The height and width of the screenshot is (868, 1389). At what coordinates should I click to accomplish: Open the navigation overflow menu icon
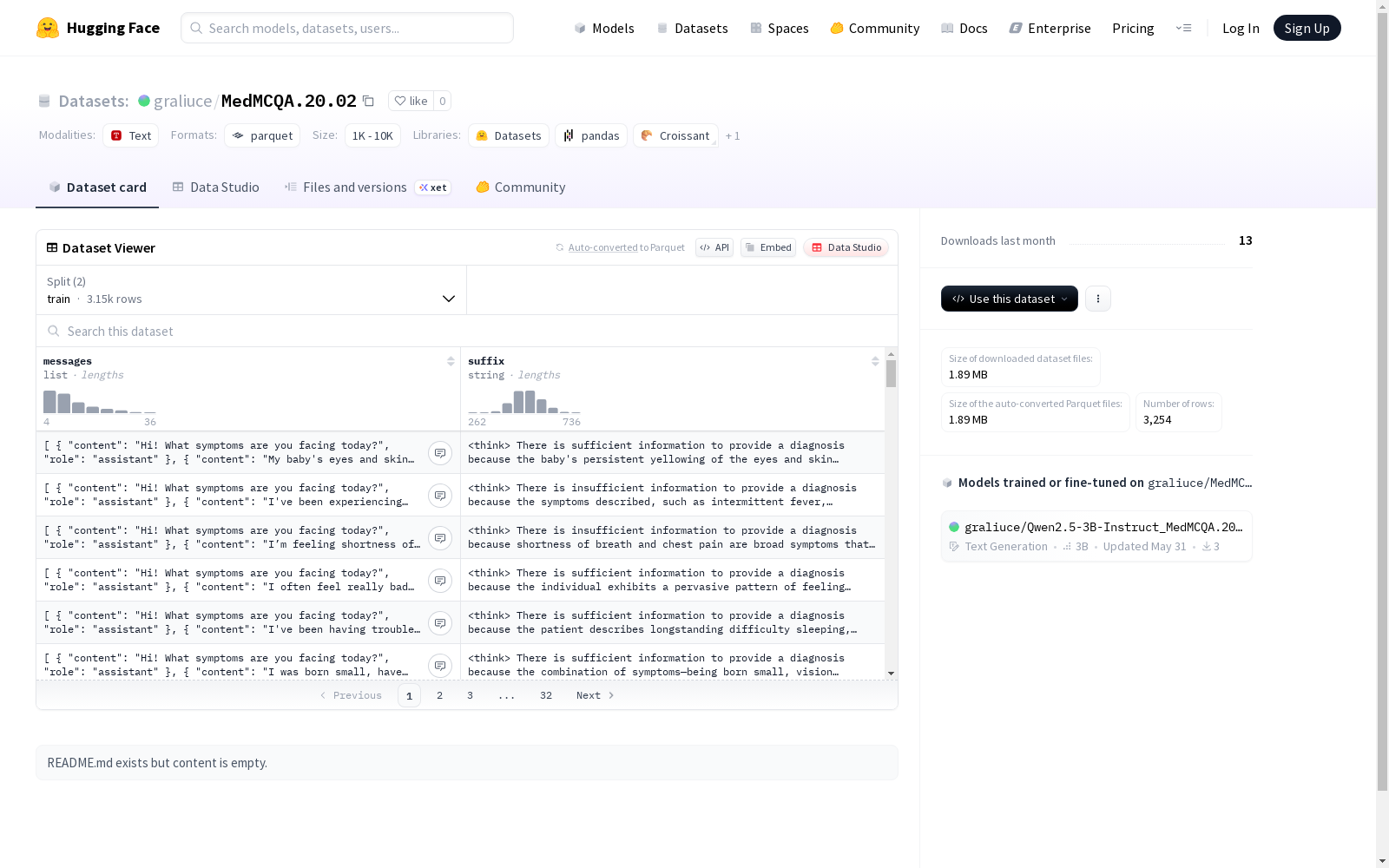pos(1183,28)
